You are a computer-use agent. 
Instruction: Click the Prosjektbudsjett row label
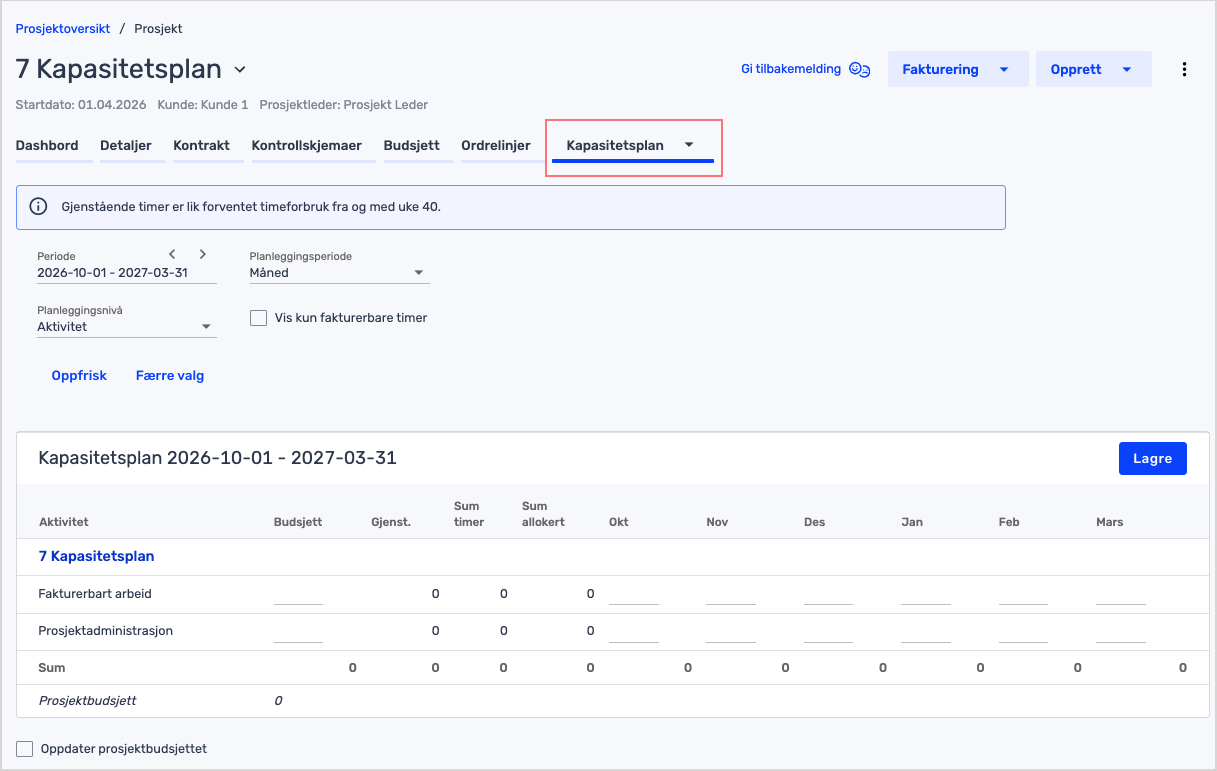pyautogui.click(x=87, y=701)
